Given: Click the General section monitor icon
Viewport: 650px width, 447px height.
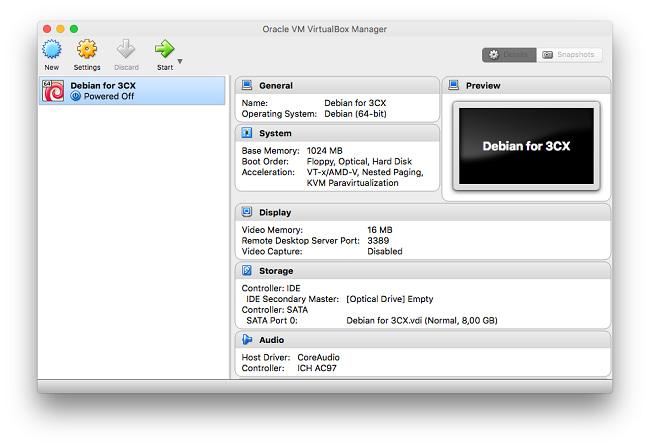Looking at the screenshot, I should pos(247,85).
